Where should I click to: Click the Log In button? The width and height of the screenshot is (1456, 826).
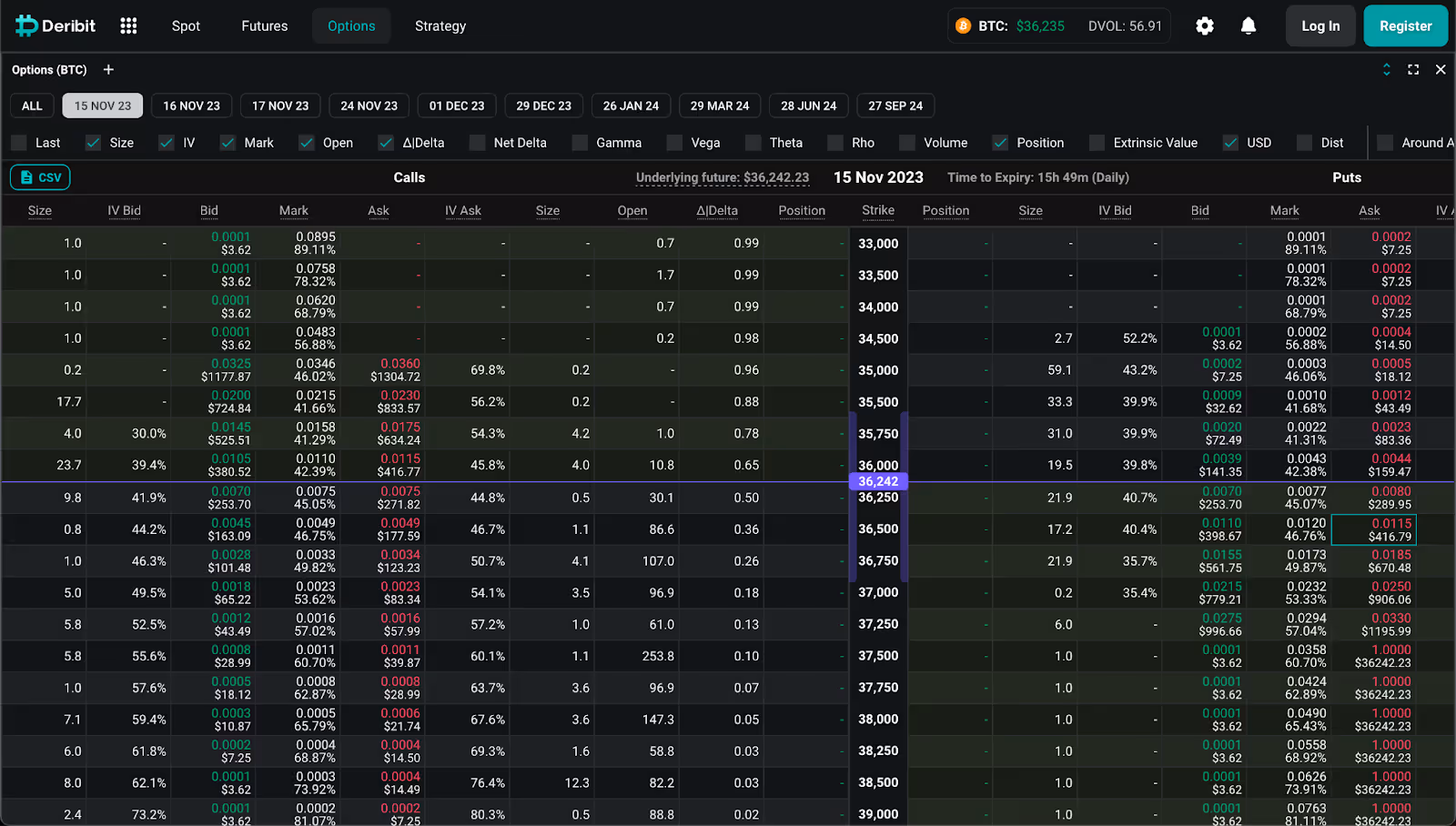coord(1320,25)
